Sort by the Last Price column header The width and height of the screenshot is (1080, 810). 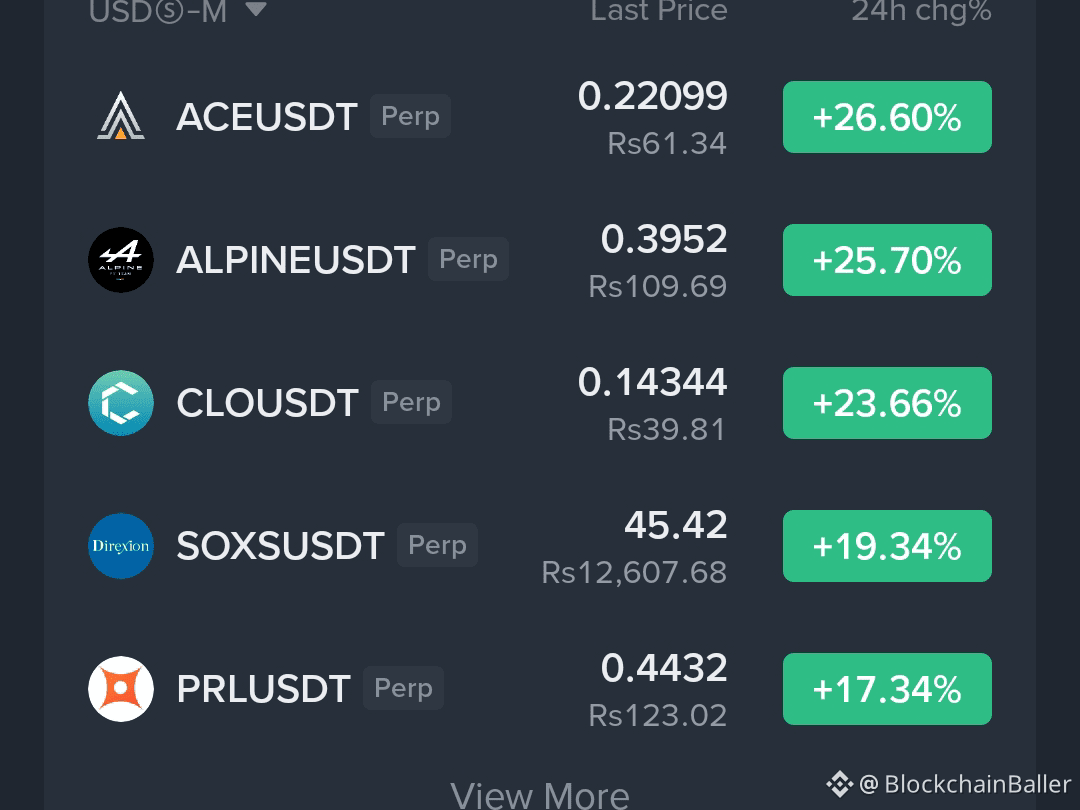click(659, 11)
